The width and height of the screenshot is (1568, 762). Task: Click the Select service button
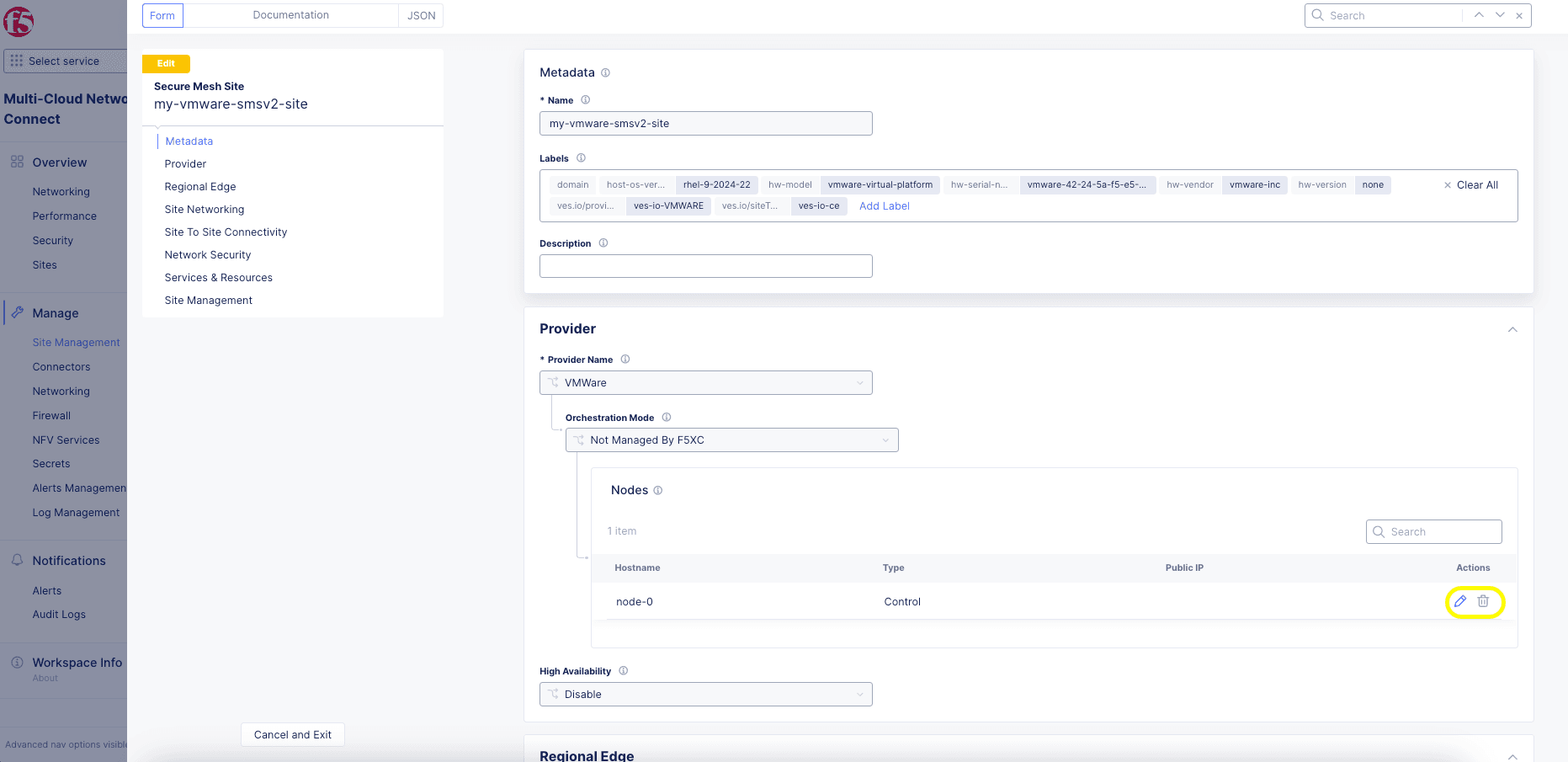[x=64, y=61]
